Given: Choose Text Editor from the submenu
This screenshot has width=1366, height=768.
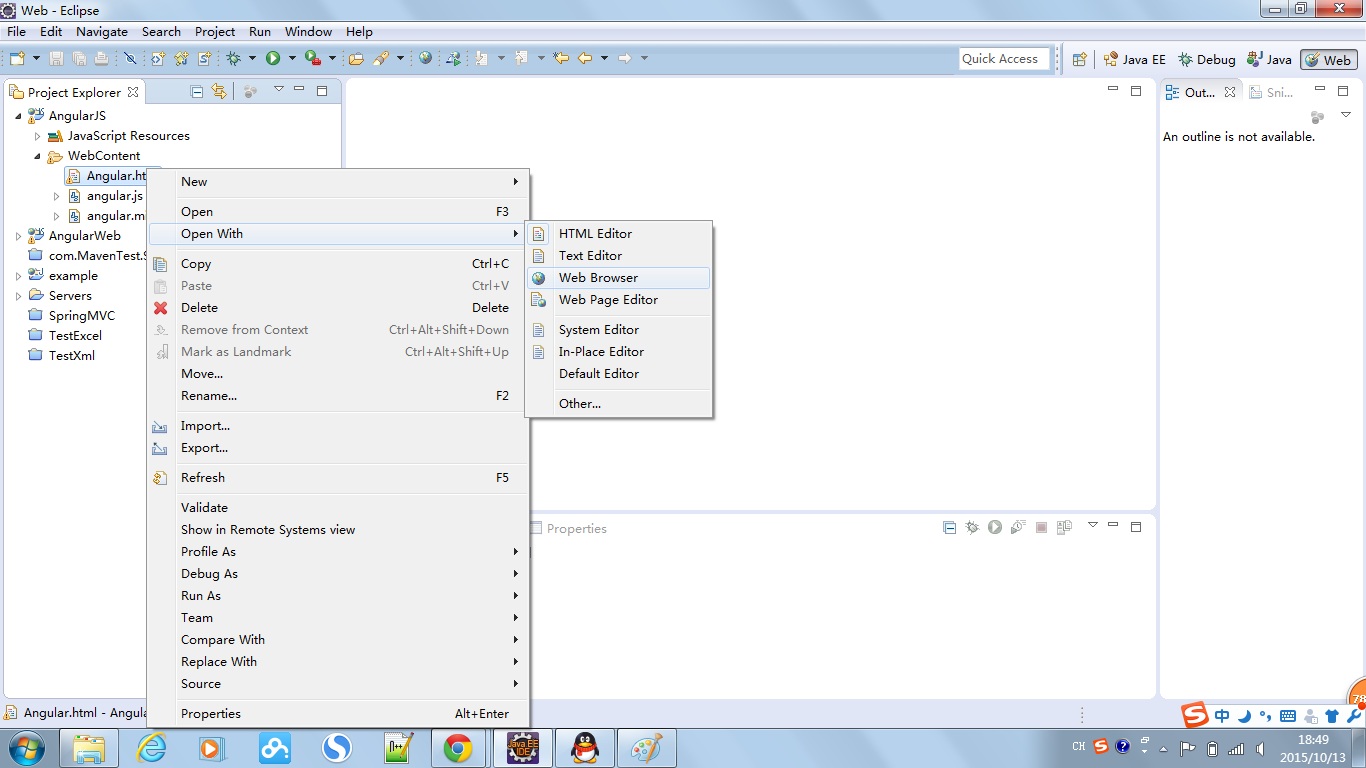Looking at the screenshot, I should [619, 256].
